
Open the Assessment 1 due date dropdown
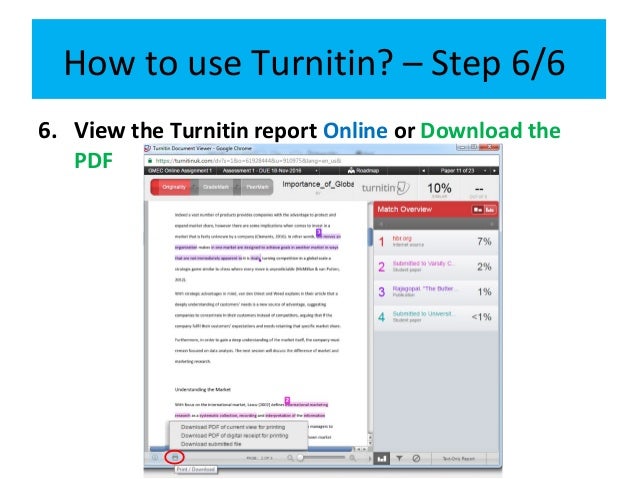317,171
